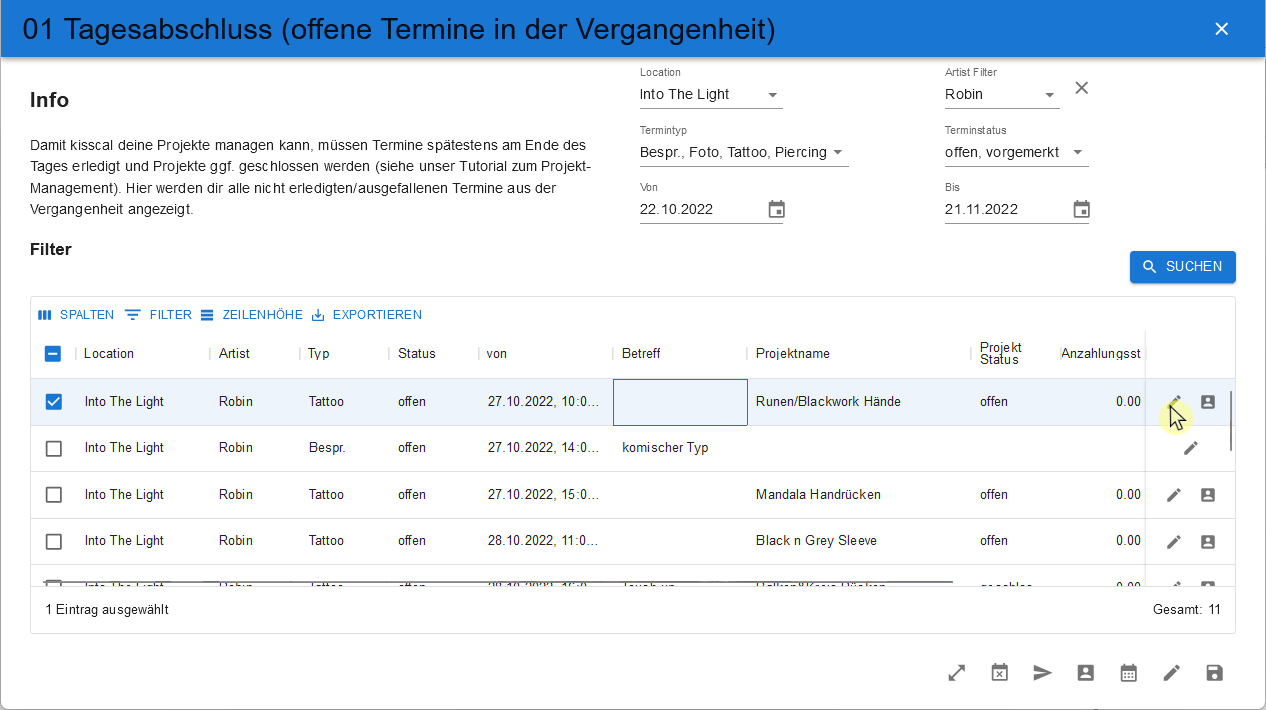
Task: Open the Von date picker calendar icon
Action: (x=777, y=209)
